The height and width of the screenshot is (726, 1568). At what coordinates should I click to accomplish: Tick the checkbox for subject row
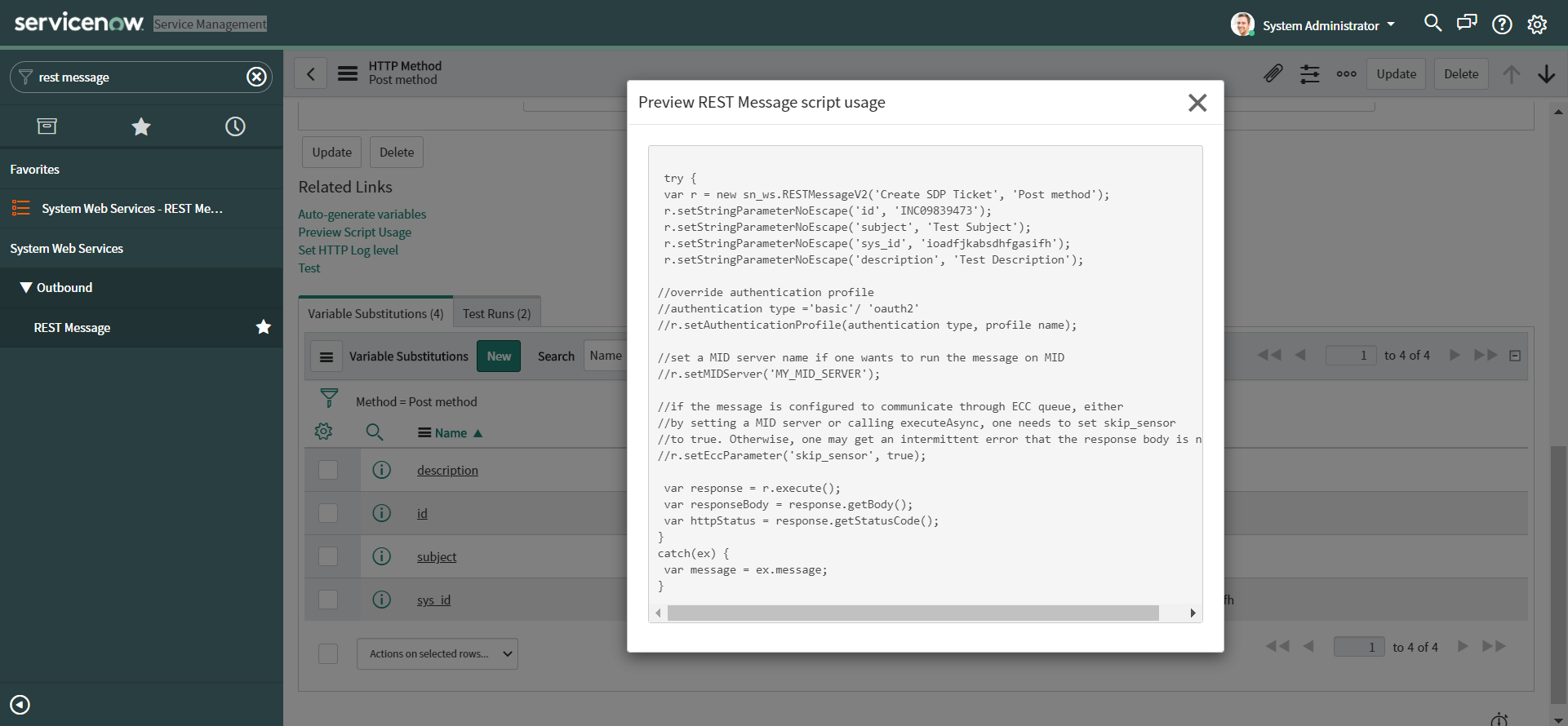[328, 556]
